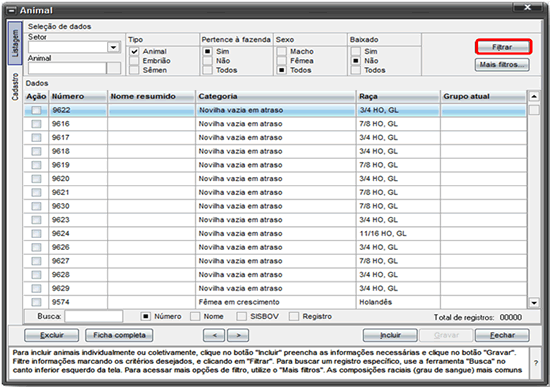Screen dimensions: 550x387
Task: Check the action box for animal 9617
Action: [36, 138]
